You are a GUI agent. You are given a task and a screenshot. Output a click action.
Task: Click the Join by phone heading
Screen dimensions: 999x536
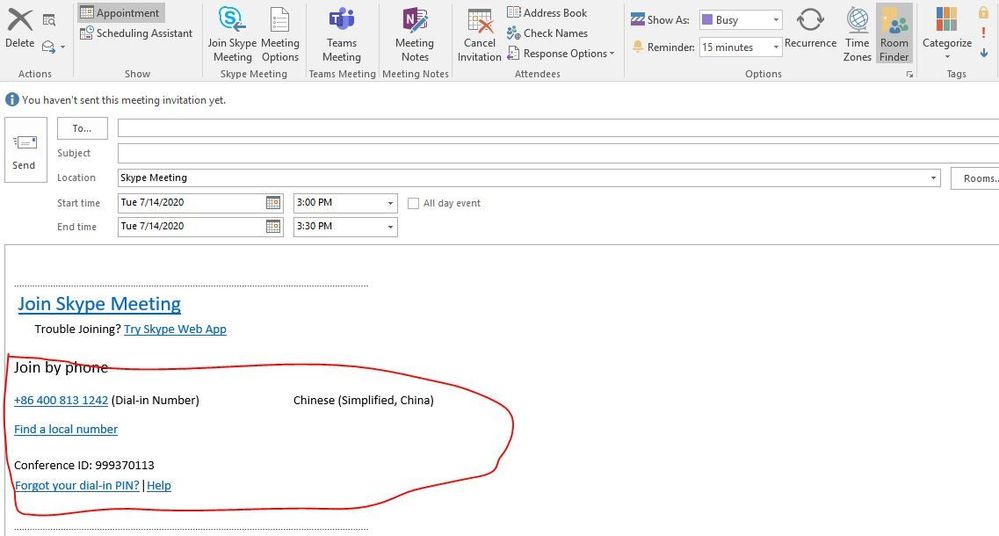click(61, 368)
